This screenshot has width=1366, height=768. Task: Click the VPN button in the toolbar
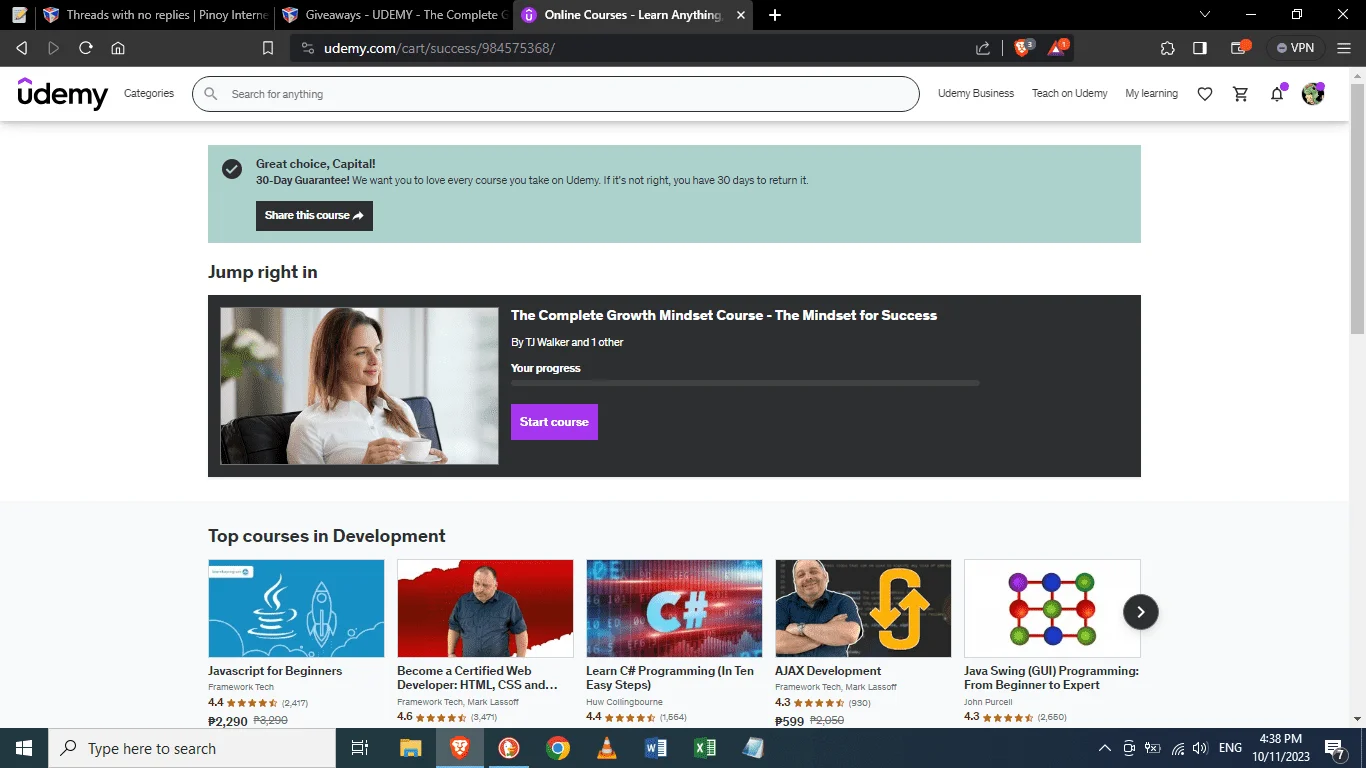pyautogui.click(x=1296, y=48)
